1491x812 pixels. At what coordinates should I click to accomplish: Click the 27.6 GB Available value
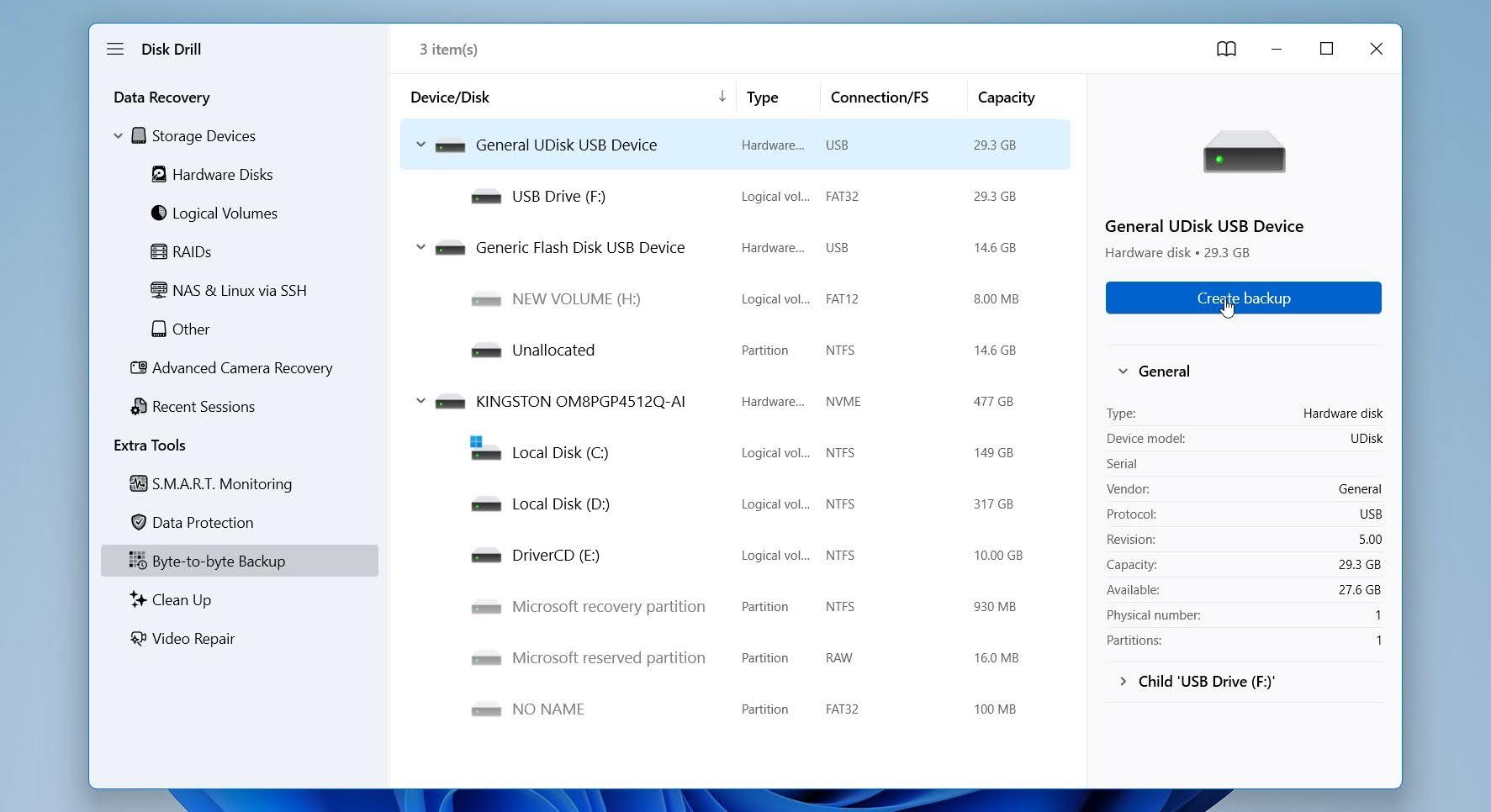1360,589
